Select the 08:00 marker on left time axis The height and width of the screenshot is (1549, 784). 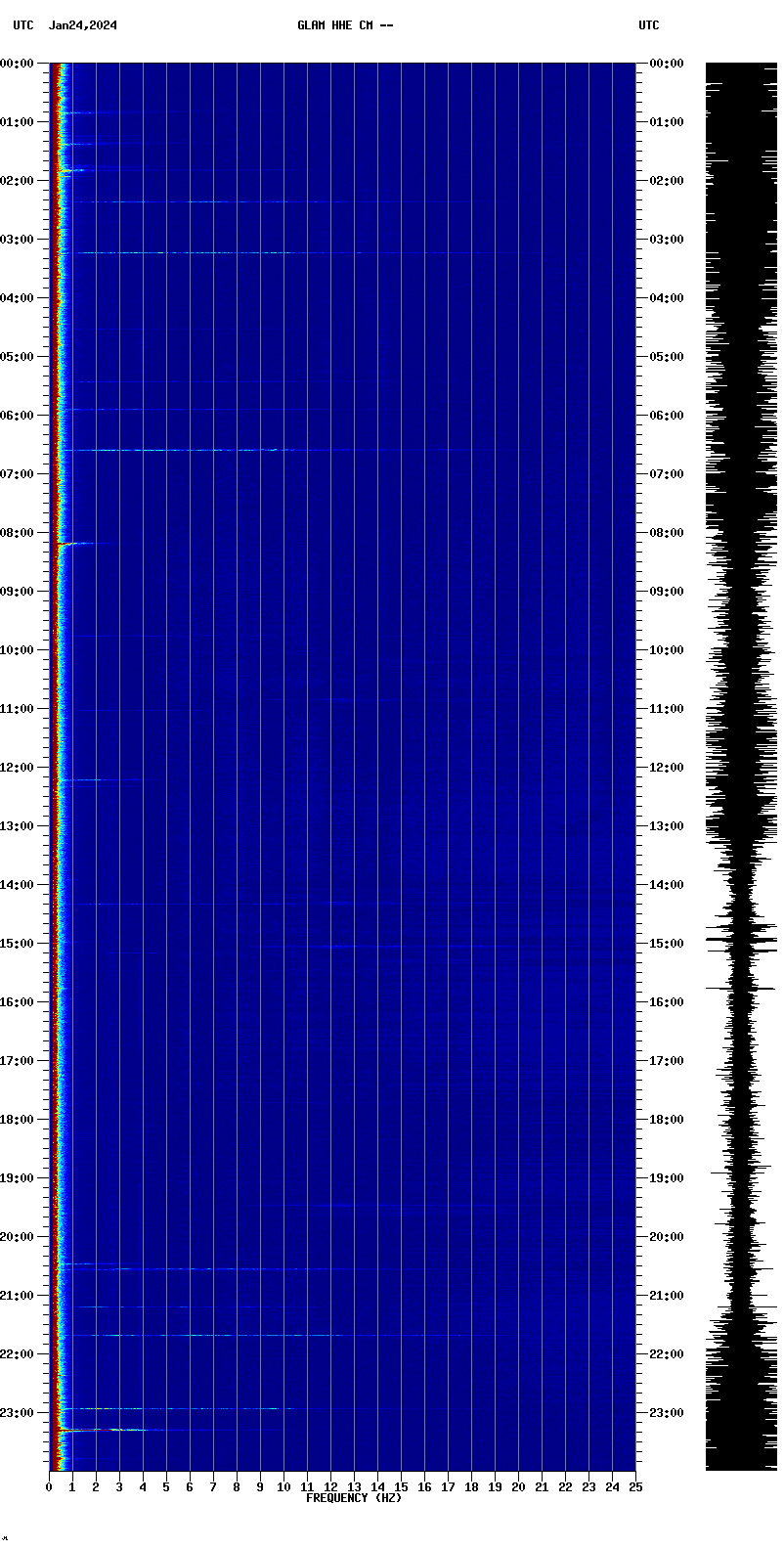[x=19, y=533]
